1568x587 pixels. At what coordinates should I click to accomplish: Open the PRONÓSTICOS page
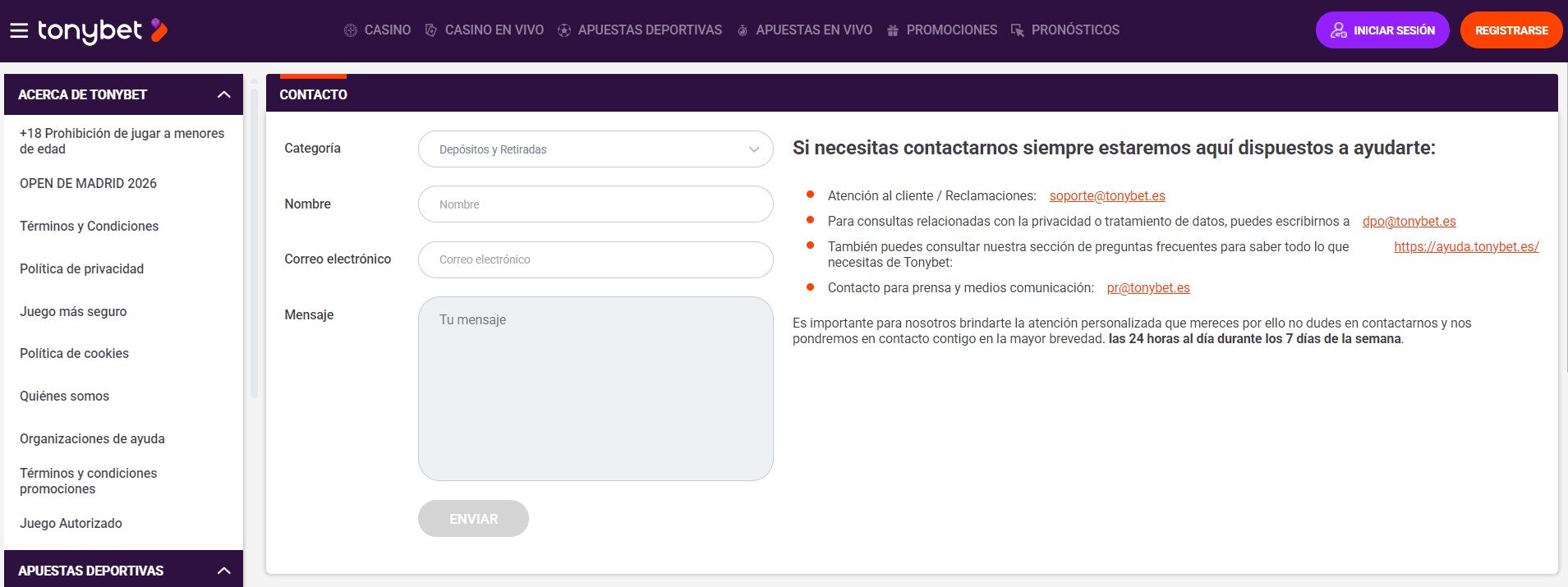coord(1075,30)
